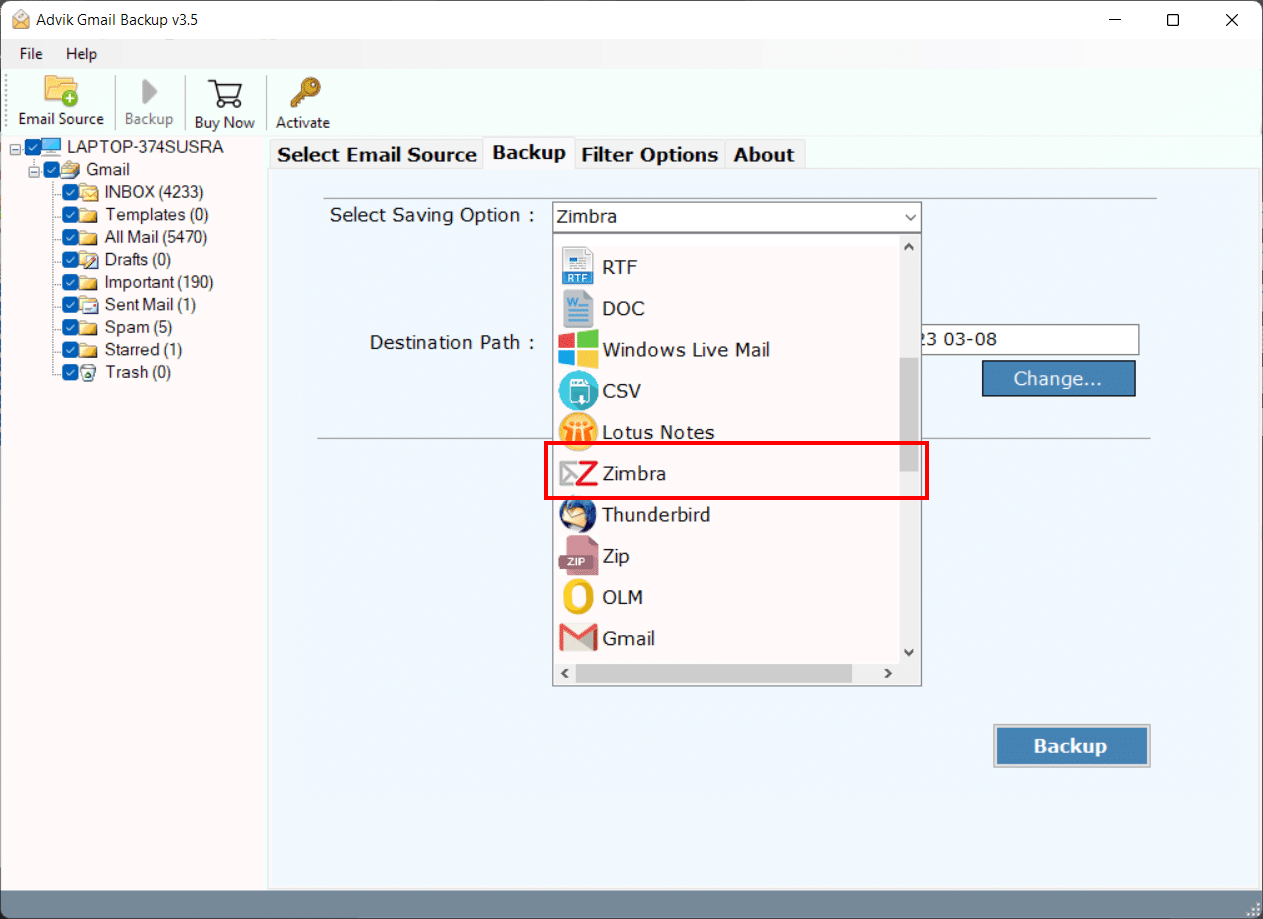Choose the Thunderbird icon
Screen dimensions: 1263x919
578,514
